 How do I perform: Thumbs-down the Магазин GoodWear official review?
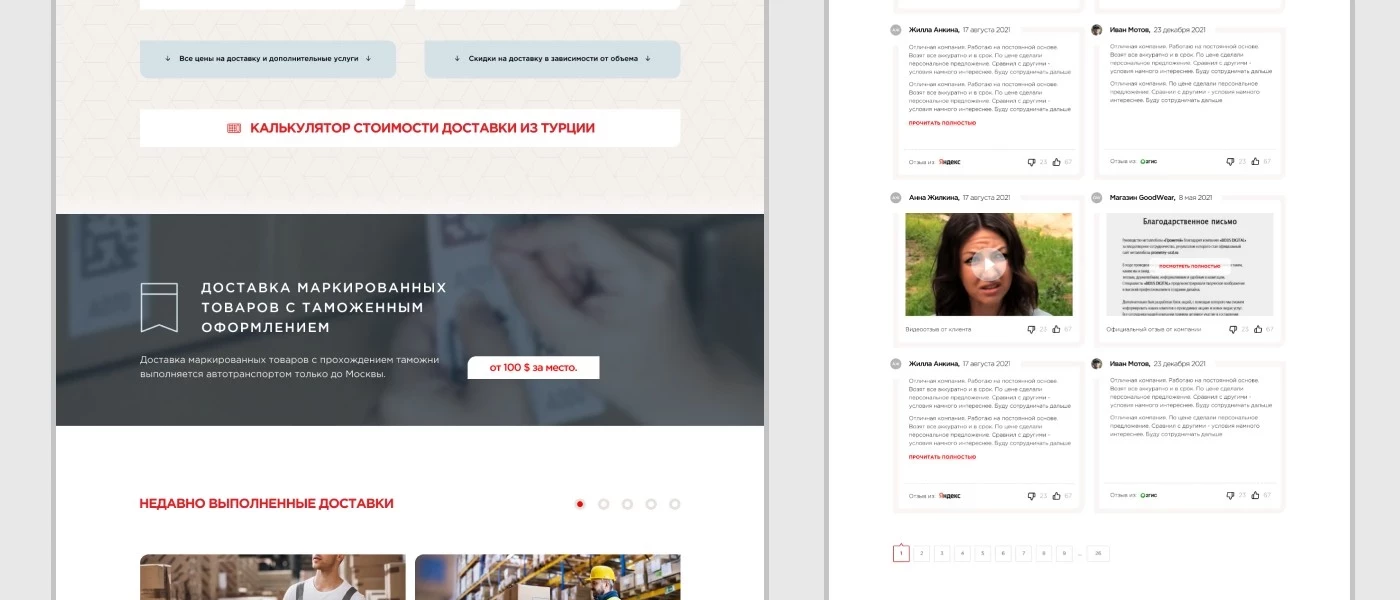coord(1232,329)
